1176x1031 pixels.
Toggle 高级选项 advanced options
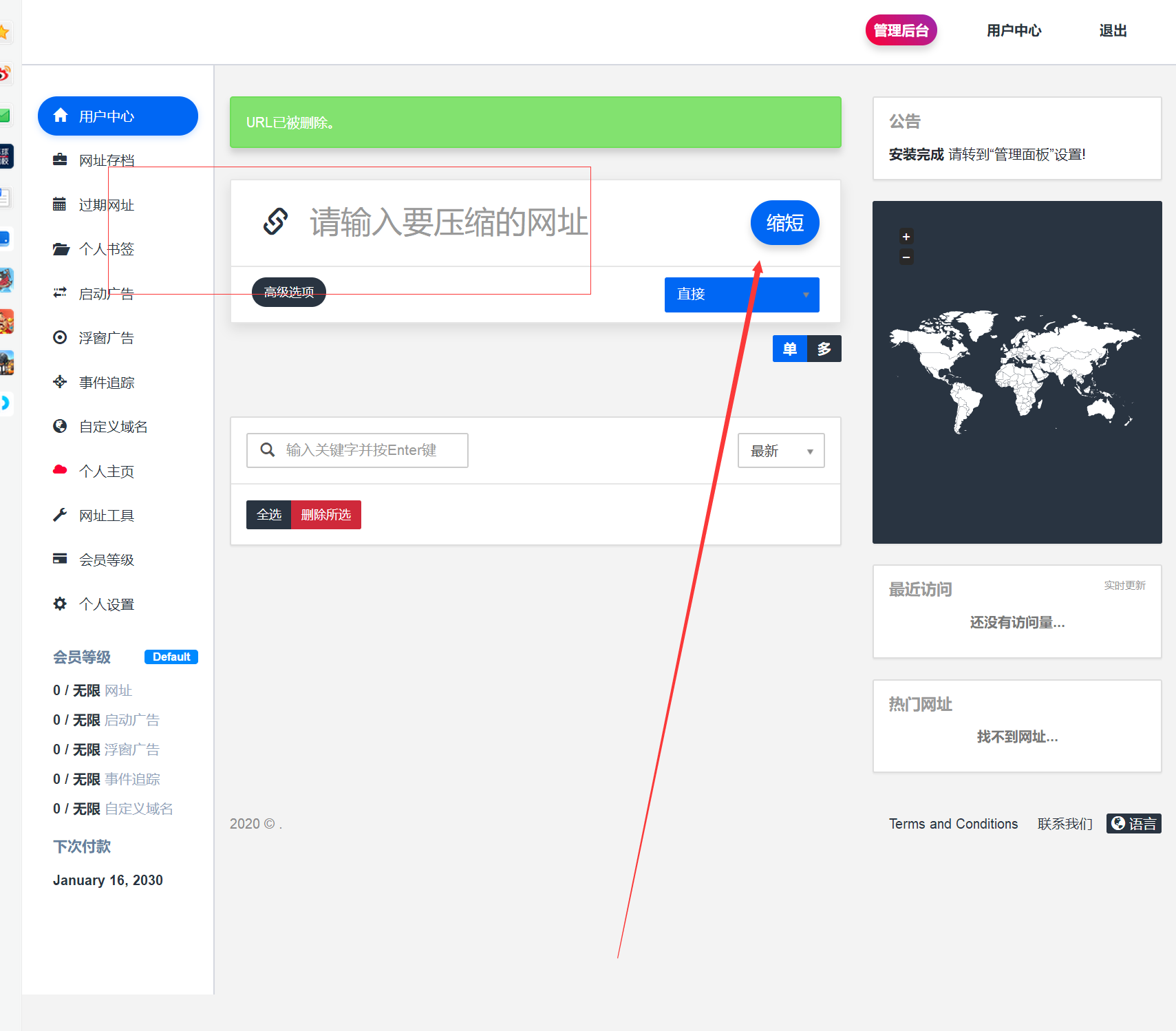pyautogui.click(x=289, y=293)
